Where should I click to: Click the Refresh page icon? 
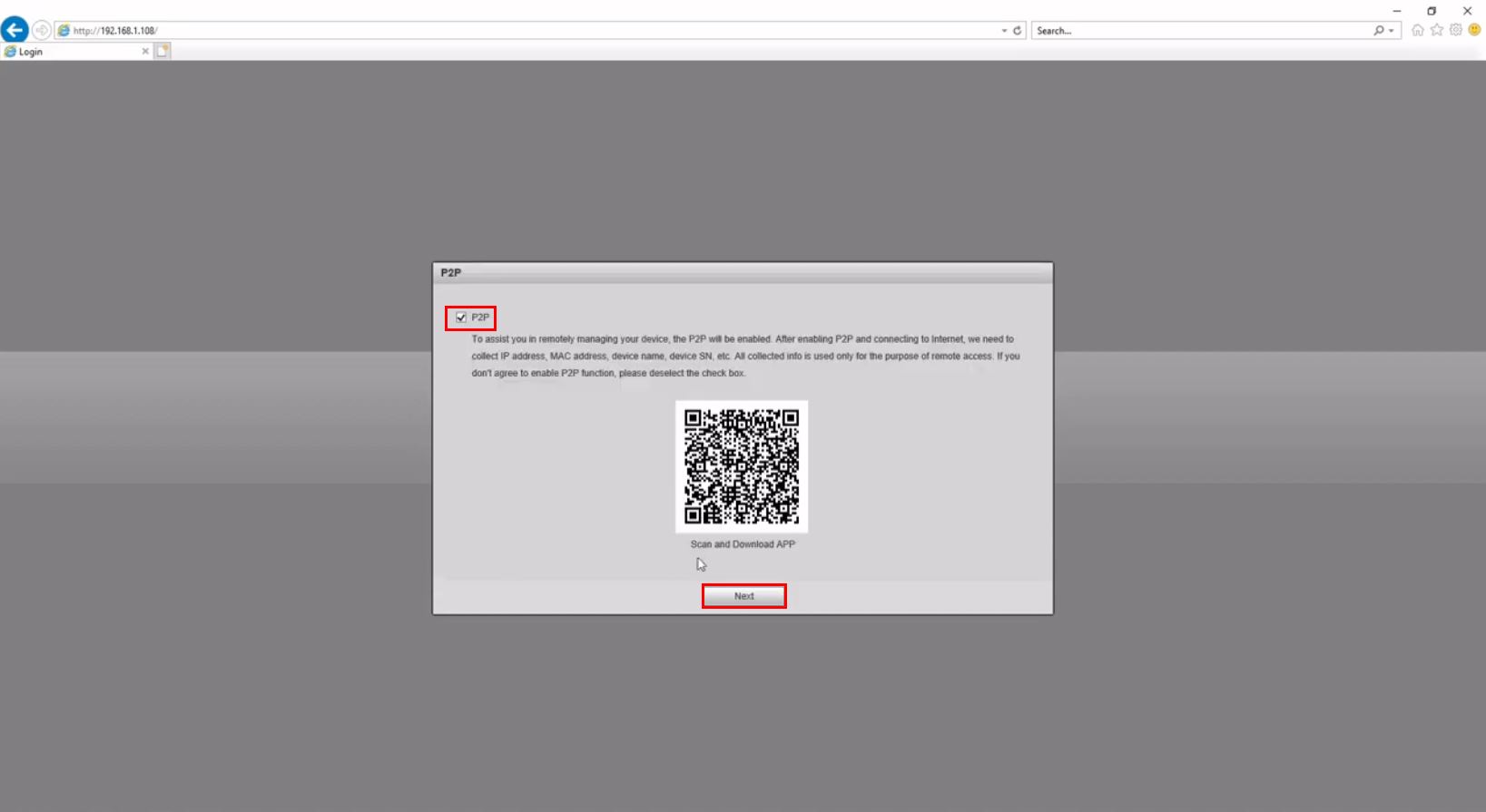coord(1018,31)
